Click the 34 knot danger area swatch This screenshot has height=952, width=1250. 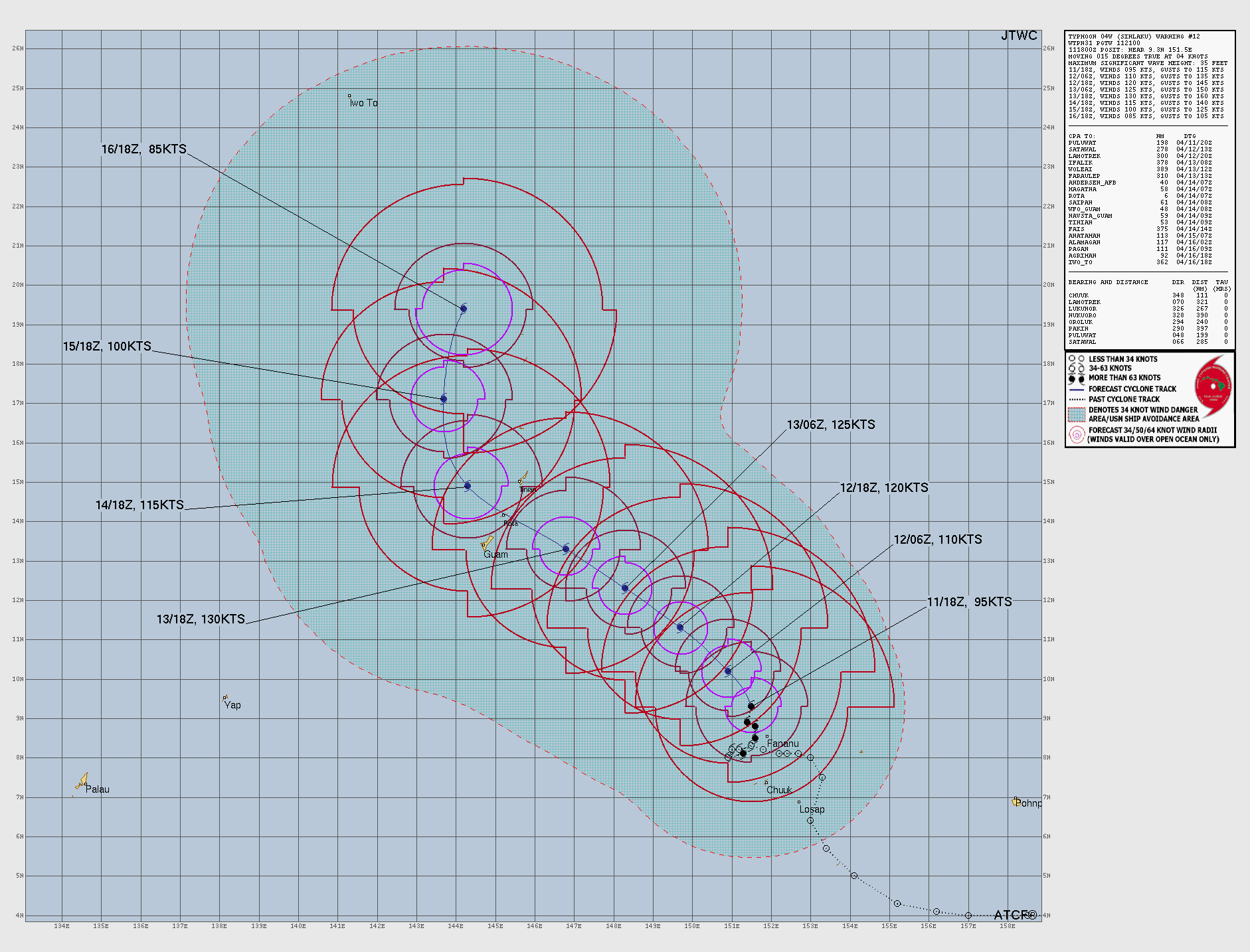(x=1076, y=414)
